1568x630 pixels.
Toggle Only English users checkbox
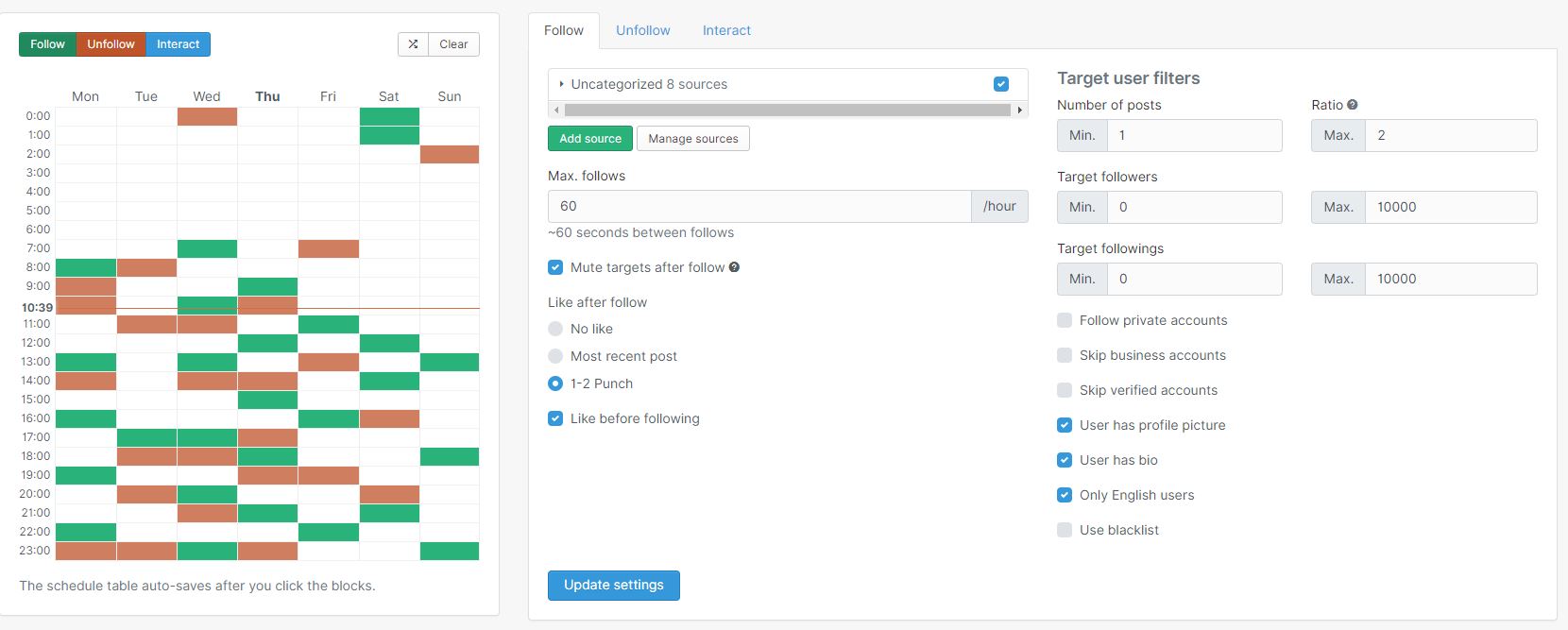point(1065,495)
